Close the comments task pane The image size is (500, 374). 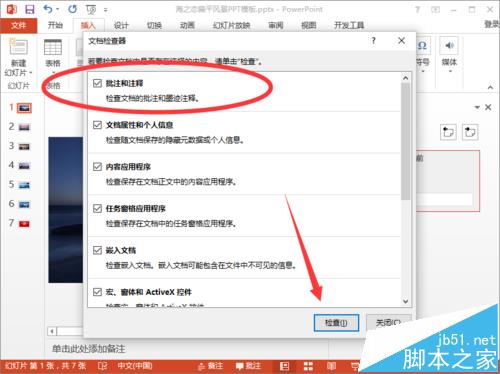point(488,107)
